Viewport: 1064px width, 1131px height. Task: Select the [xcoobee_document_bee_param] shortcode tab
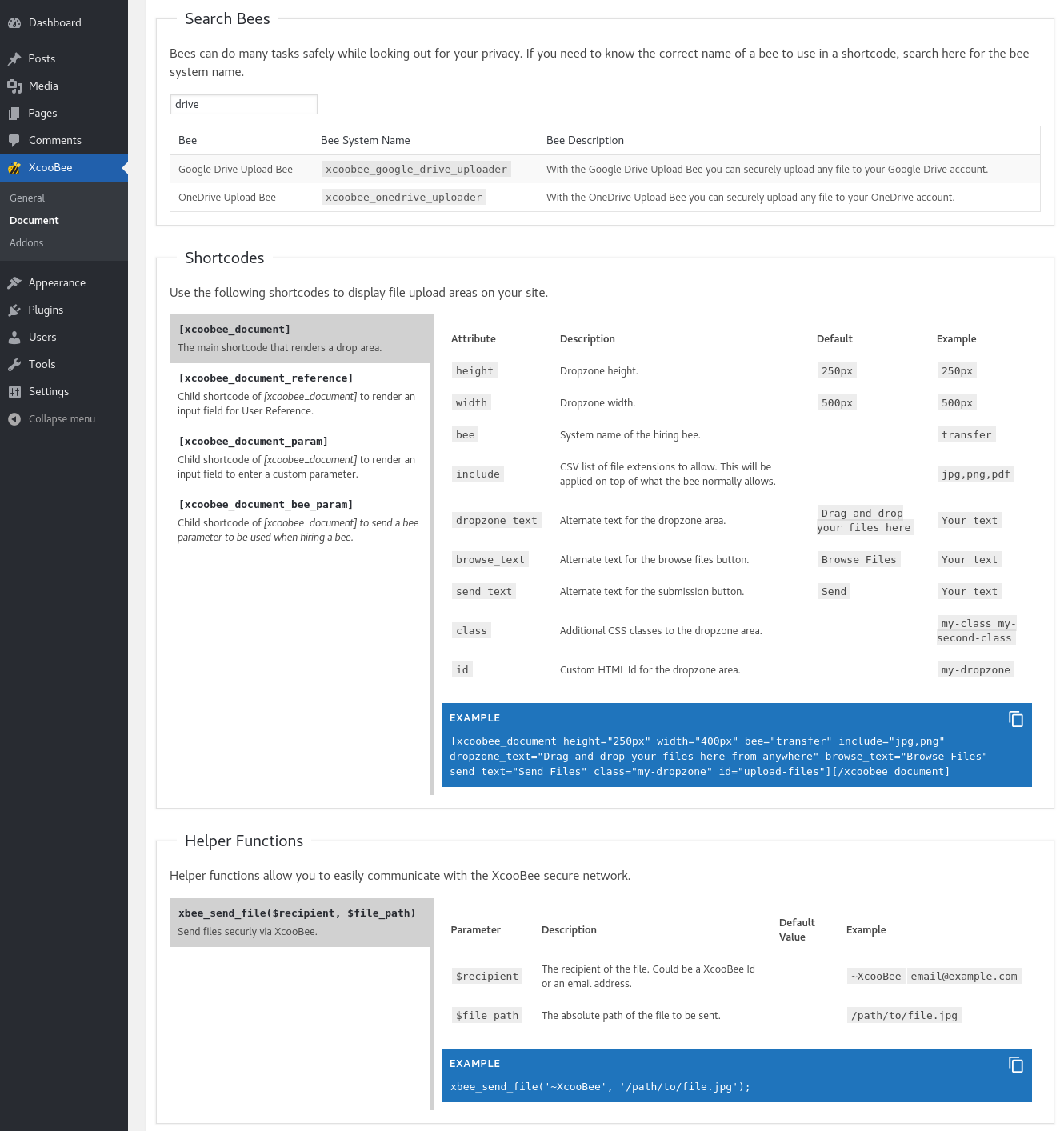pos(301,521)
